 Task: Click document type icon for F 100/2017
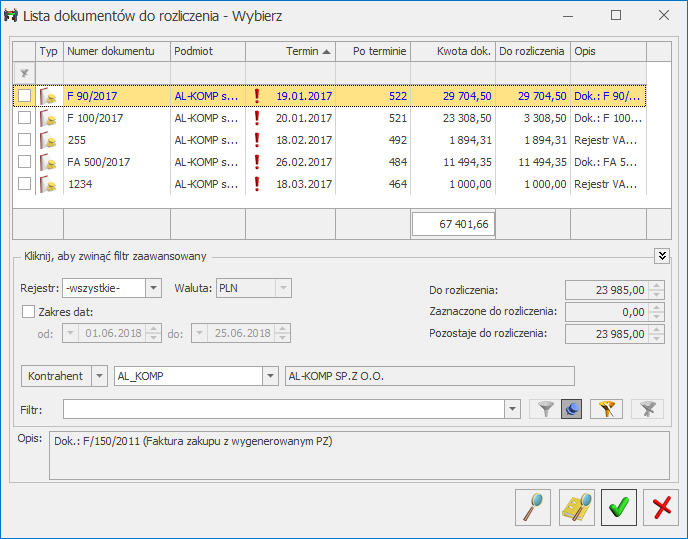pos(49,118)
